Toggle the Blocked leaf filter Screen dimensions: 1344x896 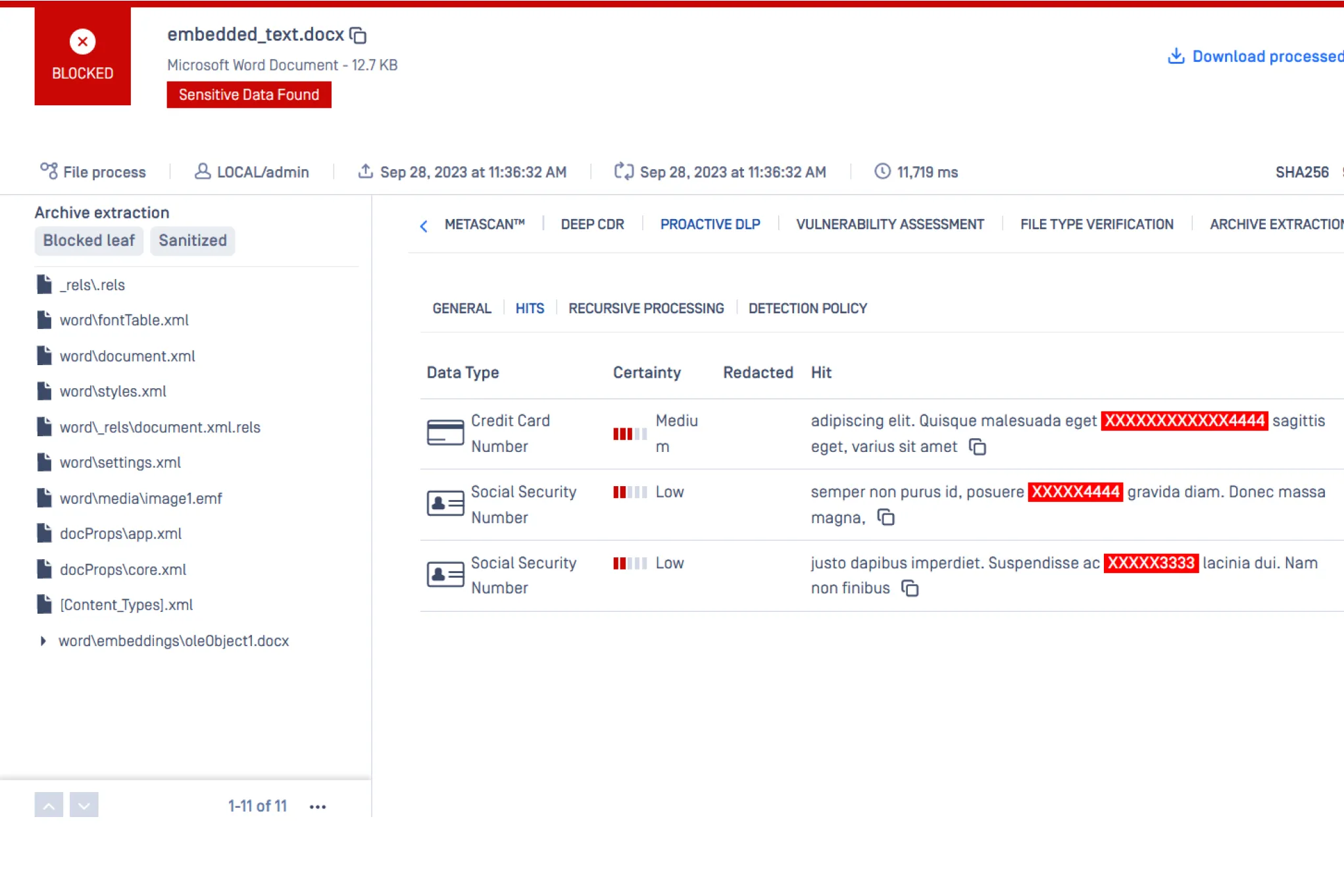click(89, 241)
